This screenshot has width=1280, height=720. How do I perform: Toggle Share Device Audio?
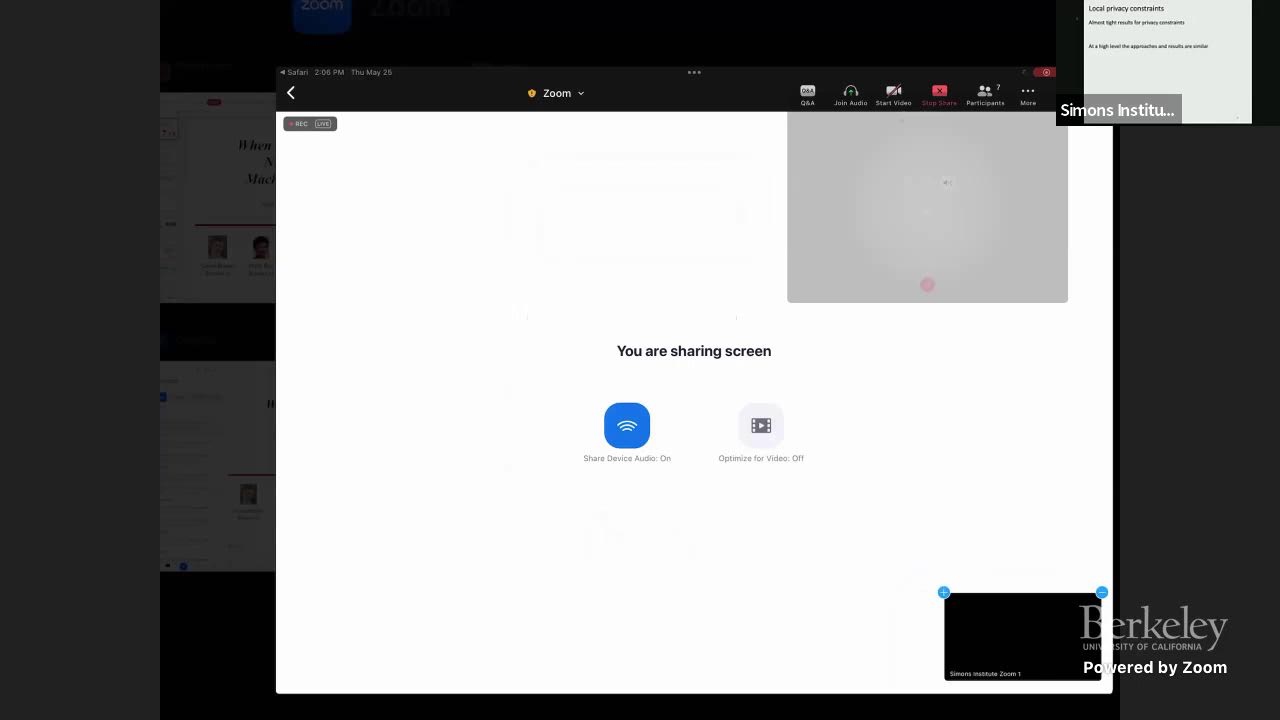627,426
